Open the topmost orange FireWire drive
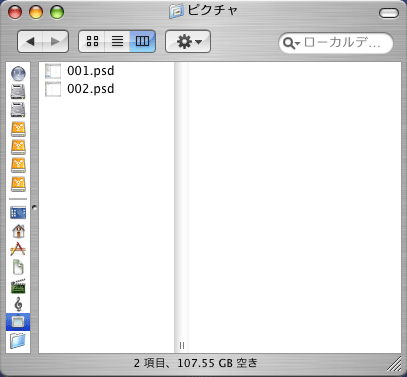This screenshot has width=407, height=377. (18, 129)
